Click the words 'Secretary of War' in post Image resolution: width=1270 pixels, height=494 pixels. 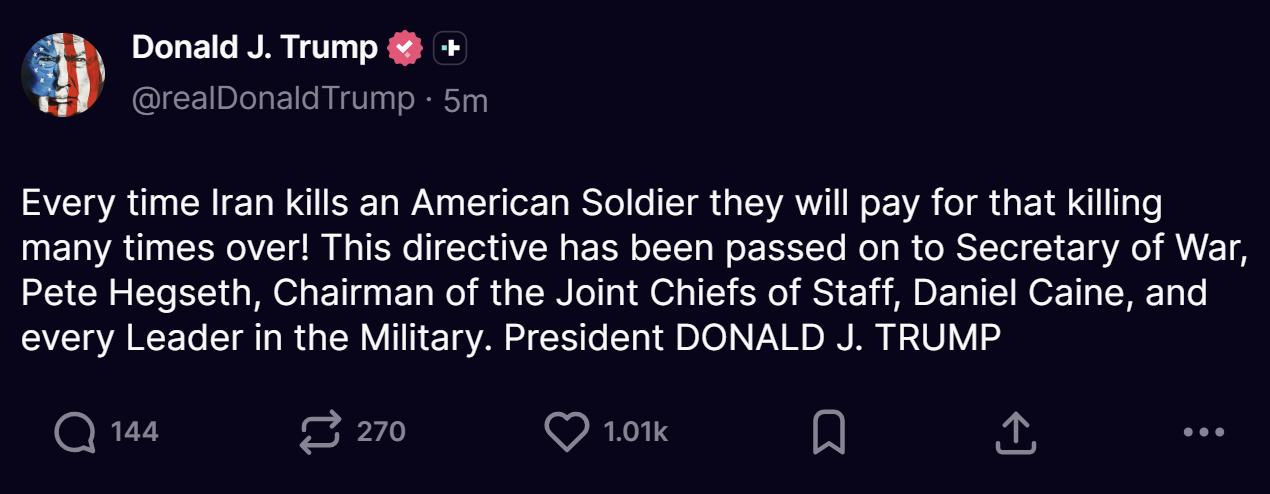[x=1099, y=249]
